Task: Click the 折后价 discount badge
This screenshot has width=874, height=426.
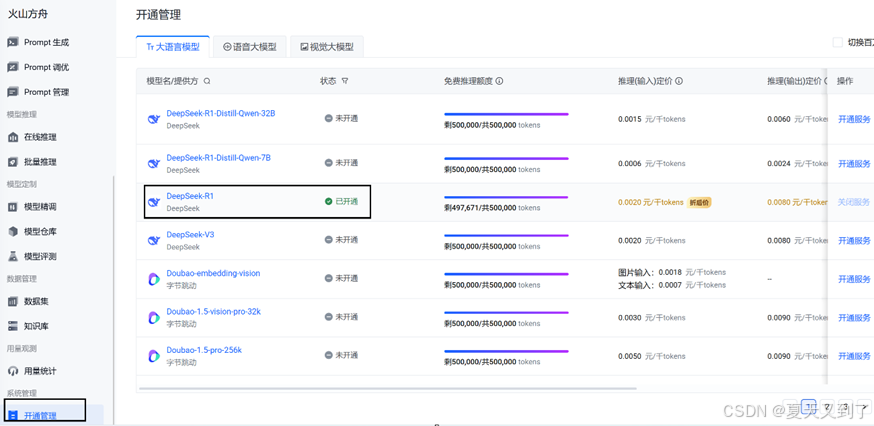Action: pos(699,202)
